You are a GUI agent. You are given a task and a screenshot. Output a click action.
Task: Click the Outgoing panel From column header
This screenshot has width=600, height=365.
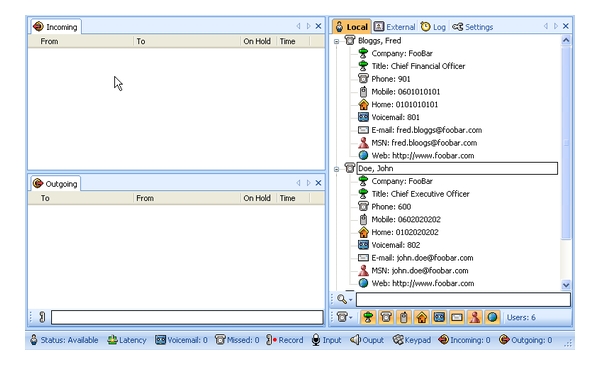(x=187, y=198)
